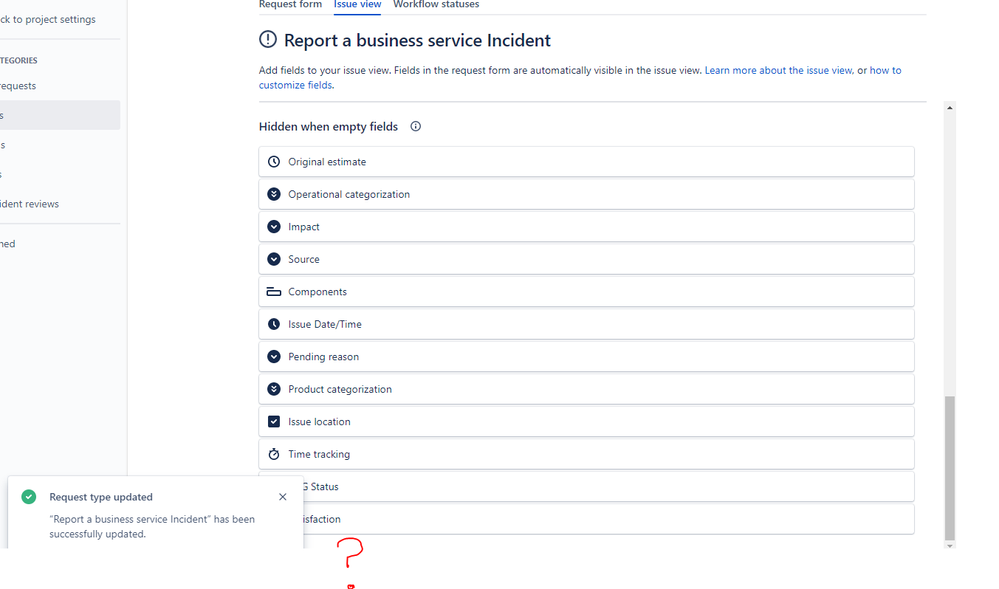
Task: Click the Hidden when empty fields heading
Action: pos(328,126)
